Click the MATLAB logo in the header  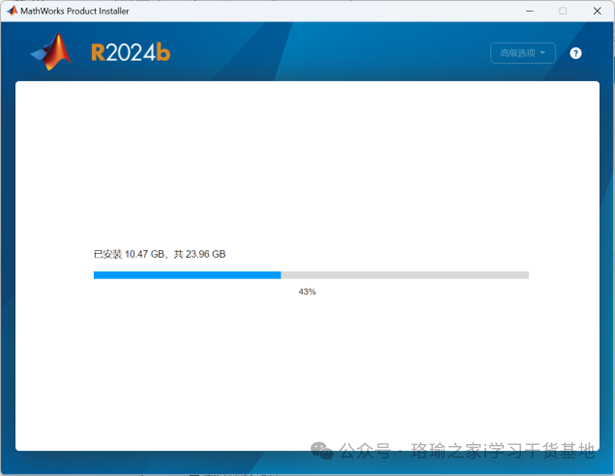click(x=51, y=52)
